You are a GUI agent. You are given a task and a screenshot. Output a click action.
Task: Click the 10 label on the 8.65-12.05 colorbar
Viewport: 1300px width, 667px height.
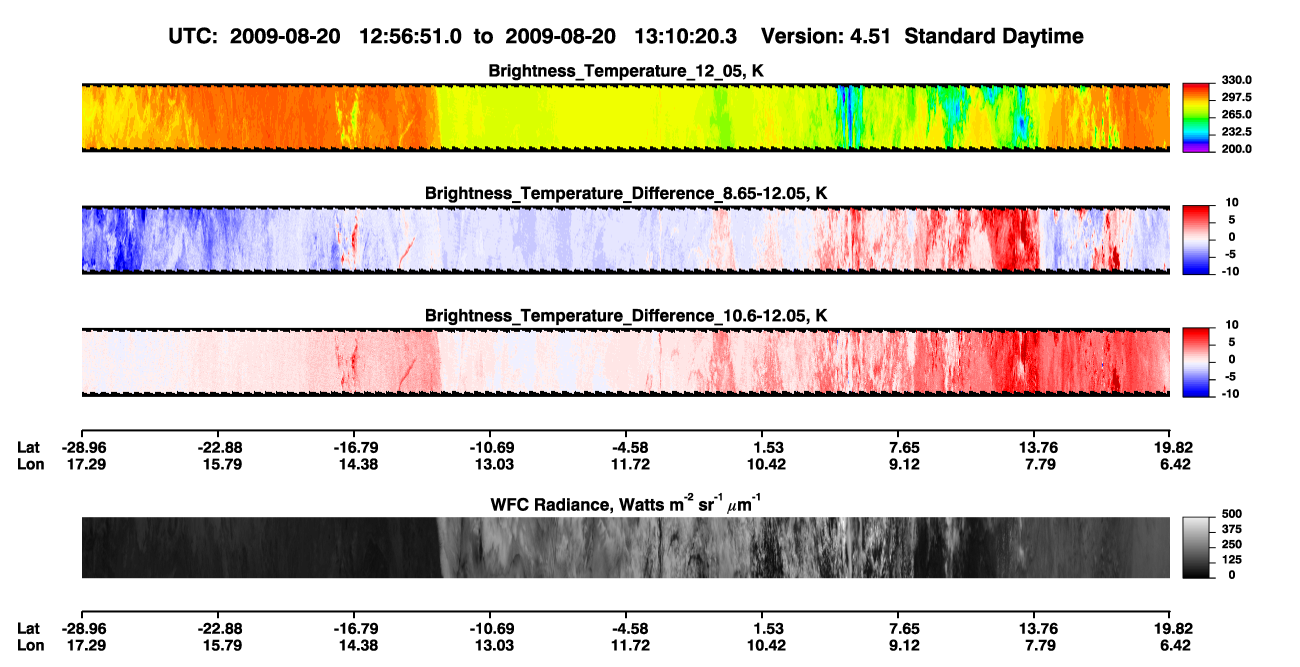1231,203
